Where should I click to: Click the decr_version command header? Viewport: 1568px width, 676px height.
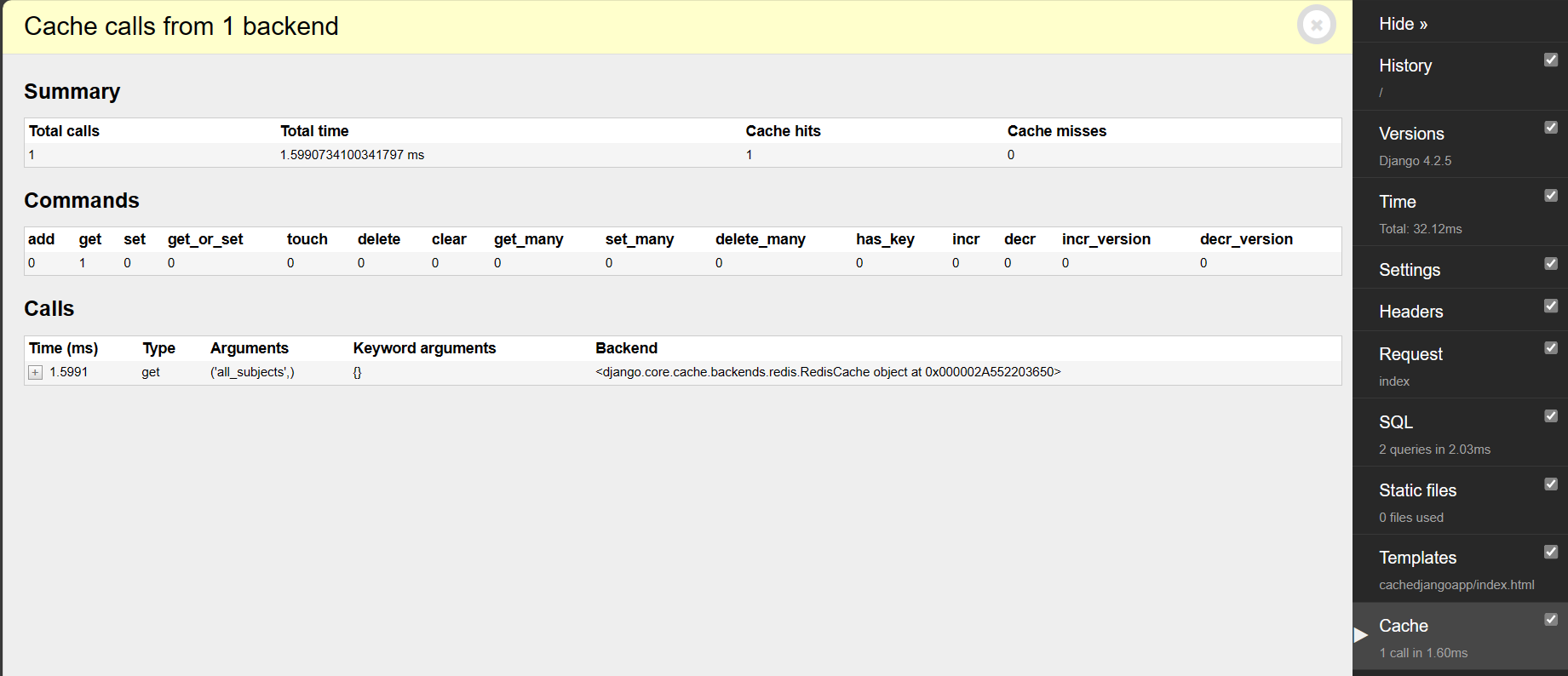(x=1246, y=239)
